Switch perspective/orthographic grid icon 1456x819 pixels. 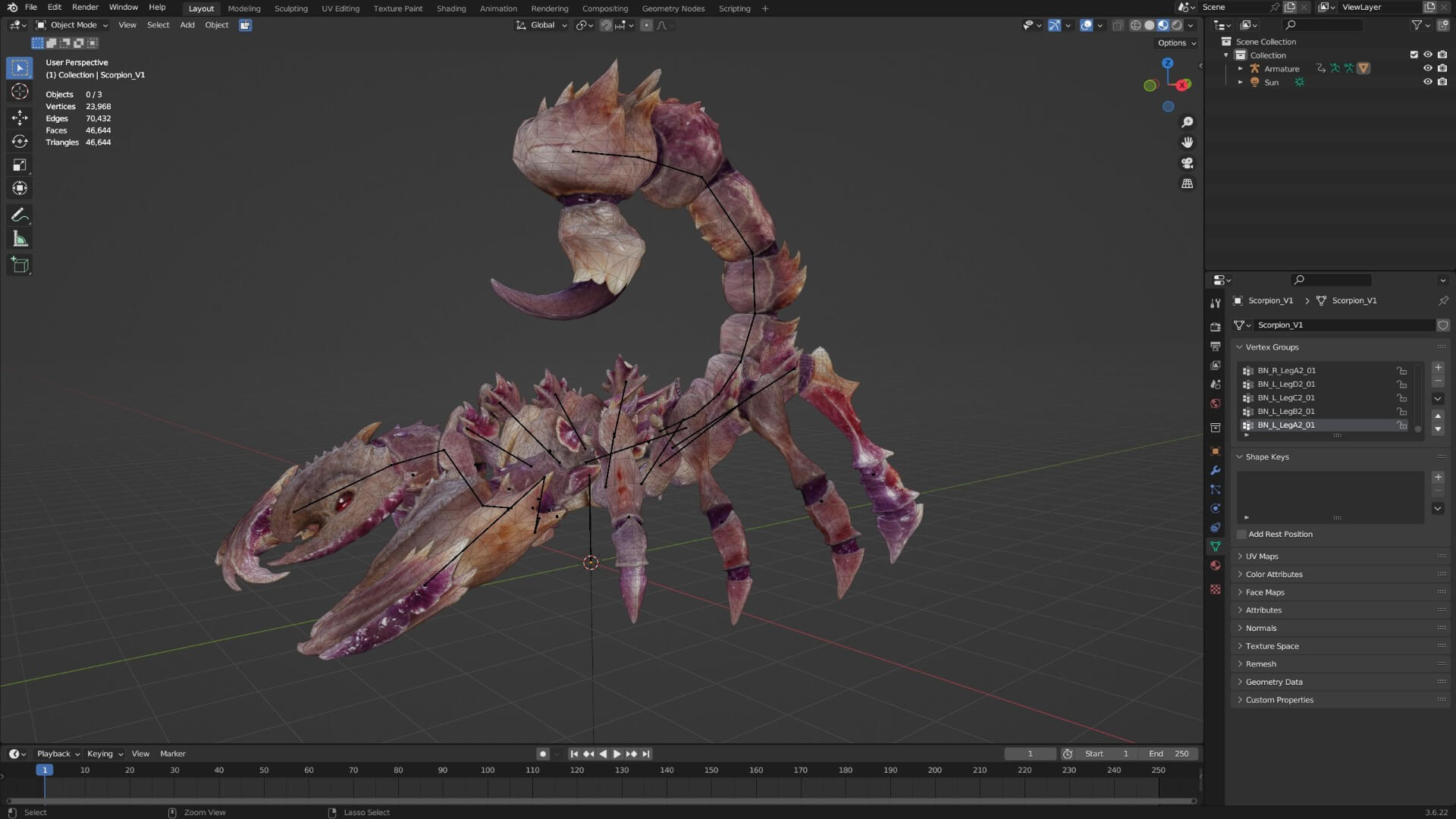click(x=1188, y=184)
